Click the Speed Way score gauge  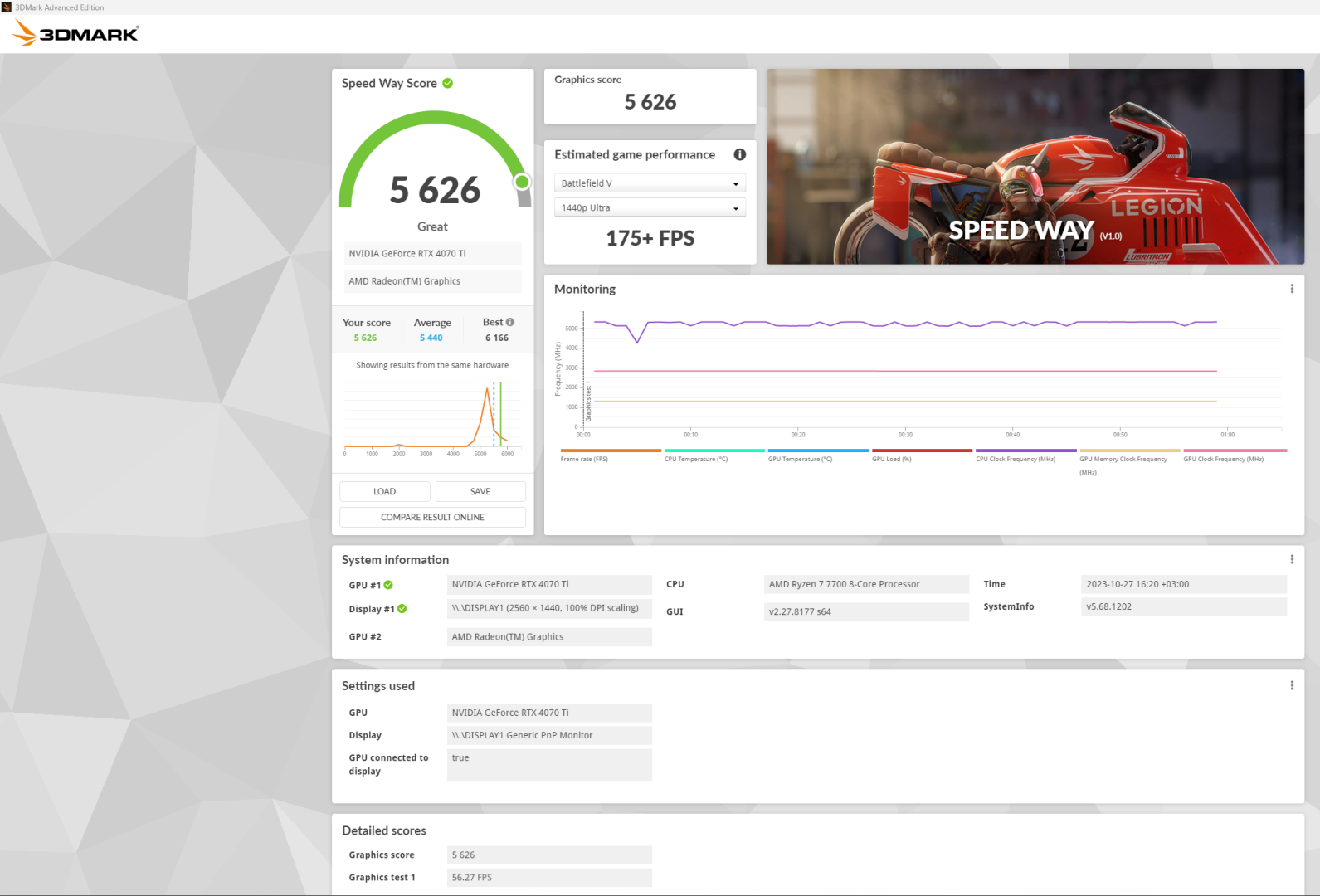[434, 160]
